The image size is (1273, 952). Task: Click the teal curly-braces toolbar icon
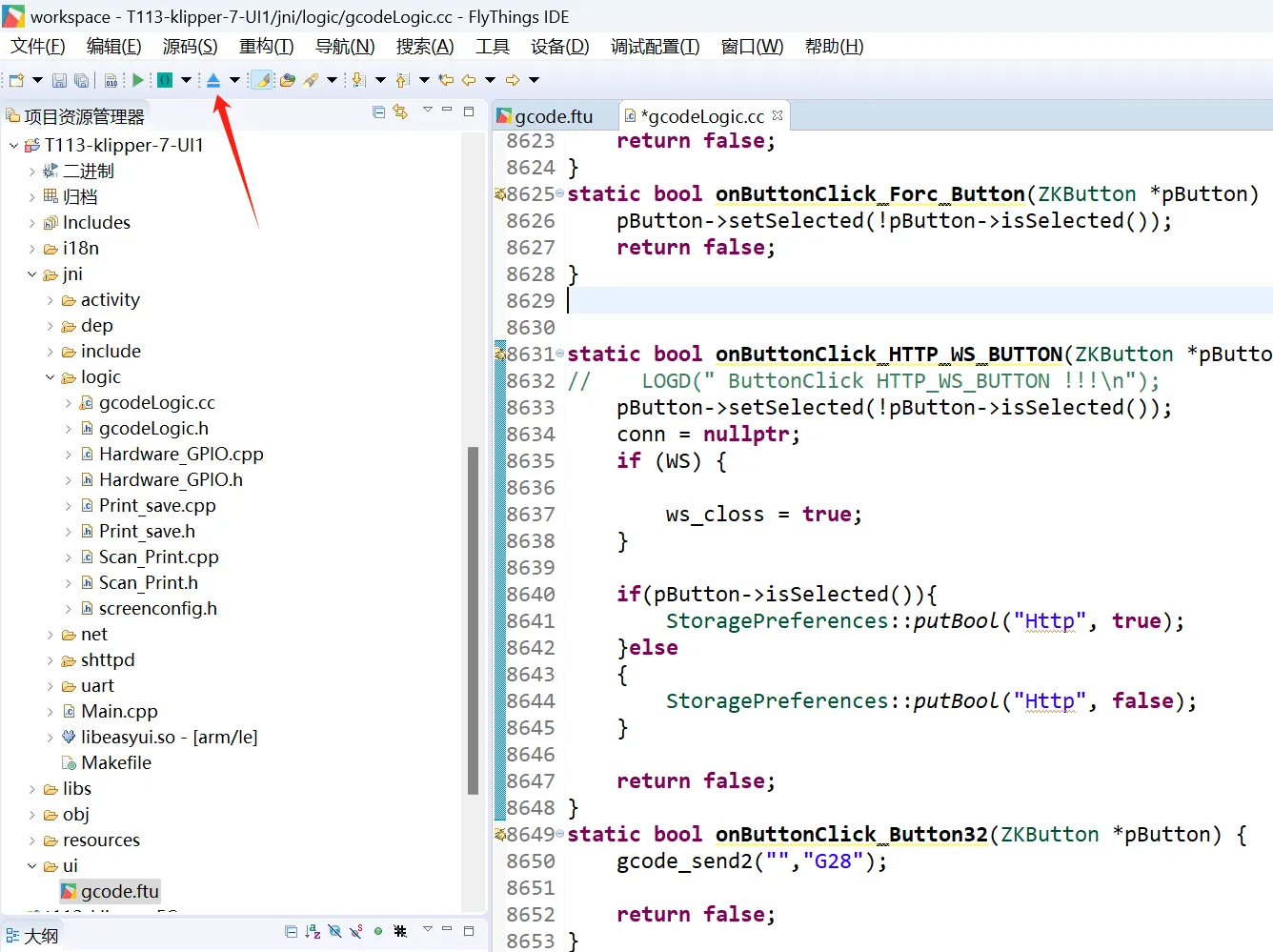165,80
